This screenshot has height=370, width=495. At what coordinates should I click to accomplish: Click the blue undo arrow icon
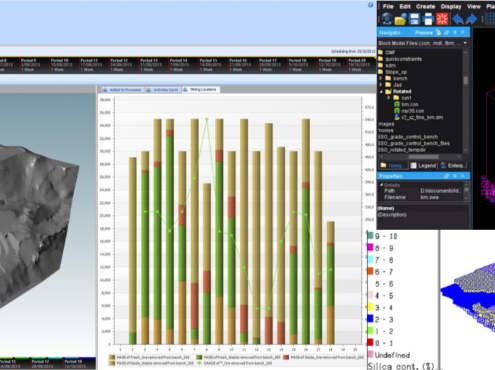click(458, 19)
